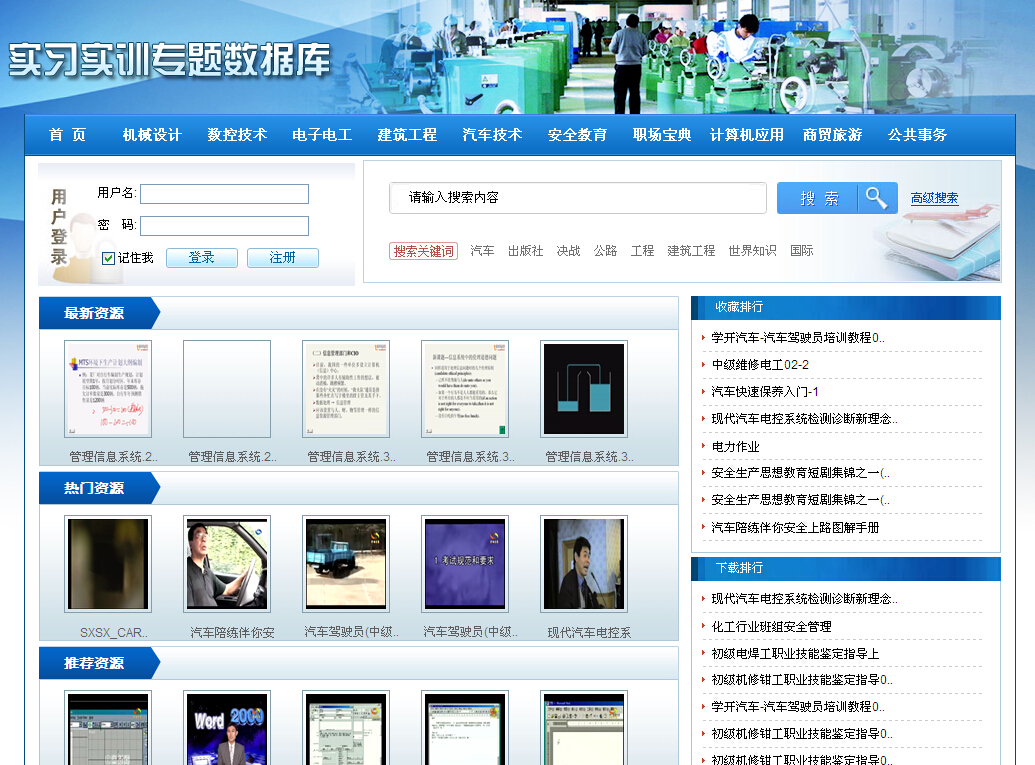Image resolution: width=1035 pixels, height=765 pixels.
Task: Click the magnifying glass search icon
Action: coord(875,198)
